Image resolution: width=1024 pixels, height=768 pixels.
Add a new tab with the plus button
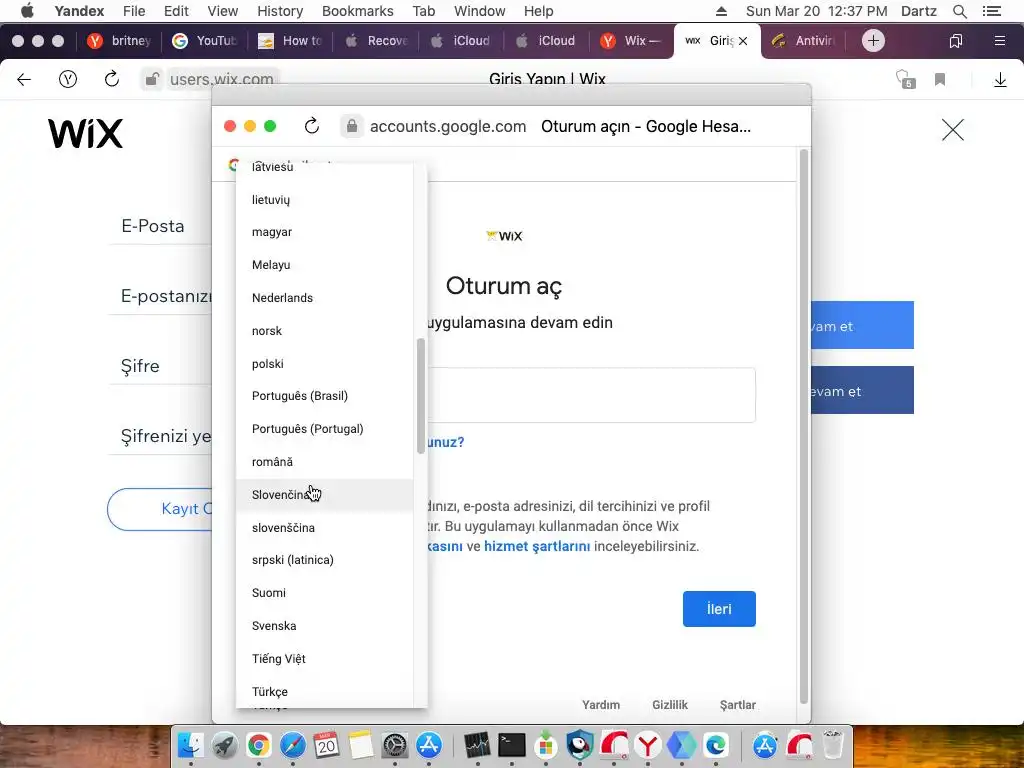coord(873,40)
